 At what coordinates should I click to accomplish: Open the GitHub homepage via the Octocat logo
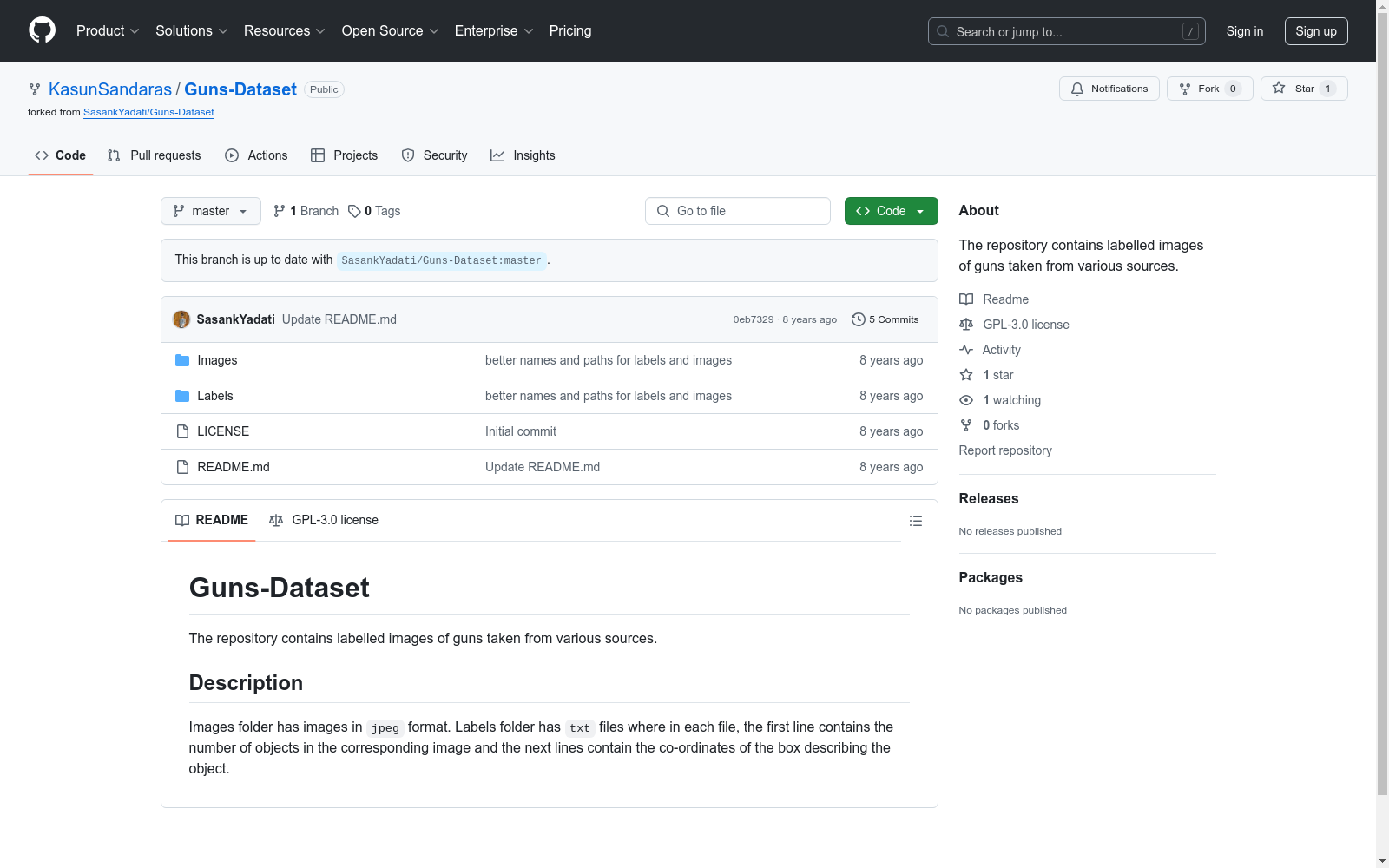tap(42, 30)
